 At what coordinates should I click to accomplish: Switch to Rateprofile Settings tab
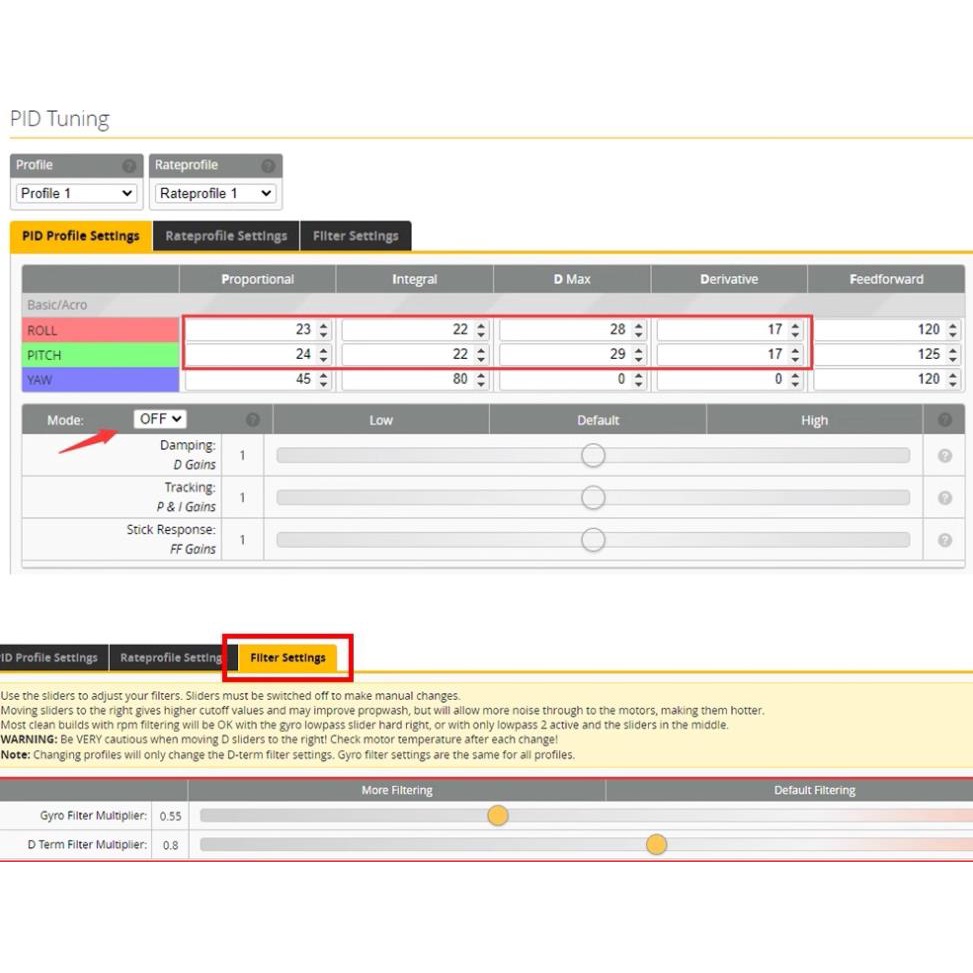pos(226,236)
